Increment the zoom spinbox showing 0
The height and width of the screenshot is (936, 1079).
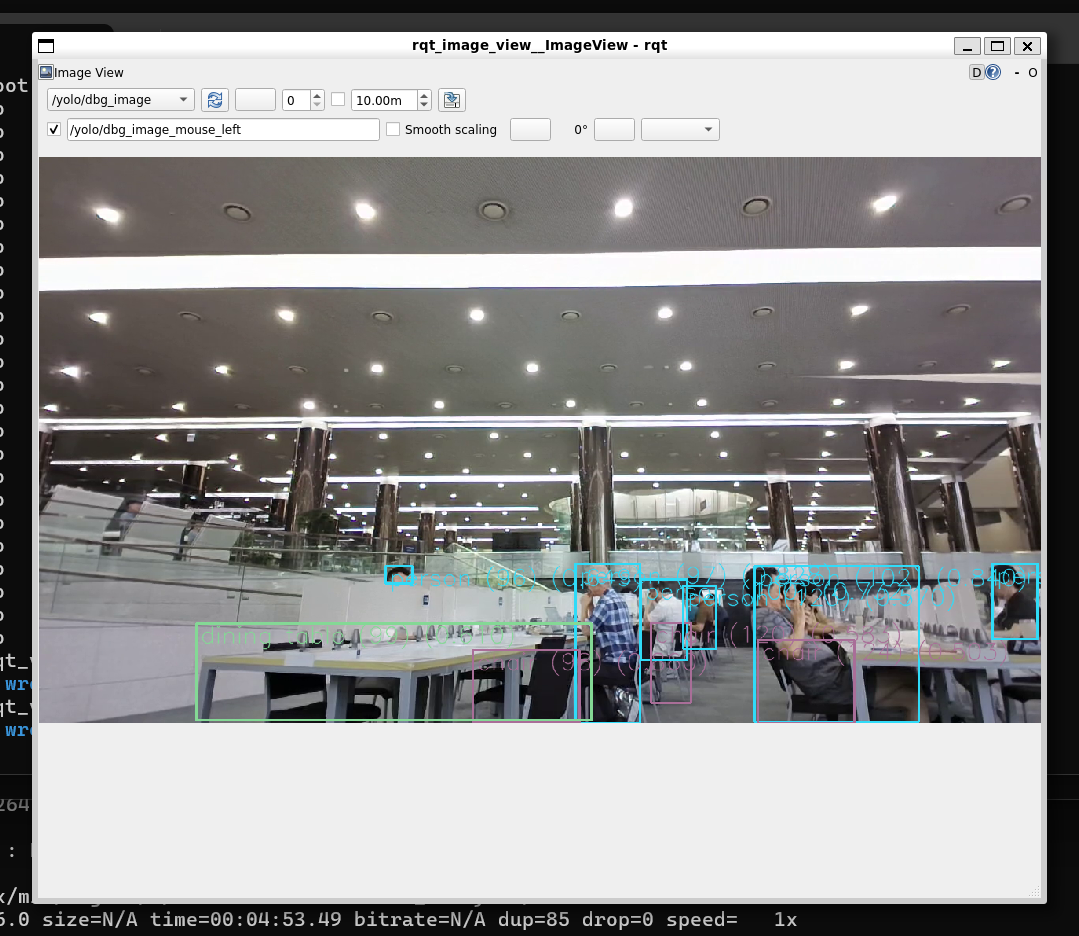point(317,96)
